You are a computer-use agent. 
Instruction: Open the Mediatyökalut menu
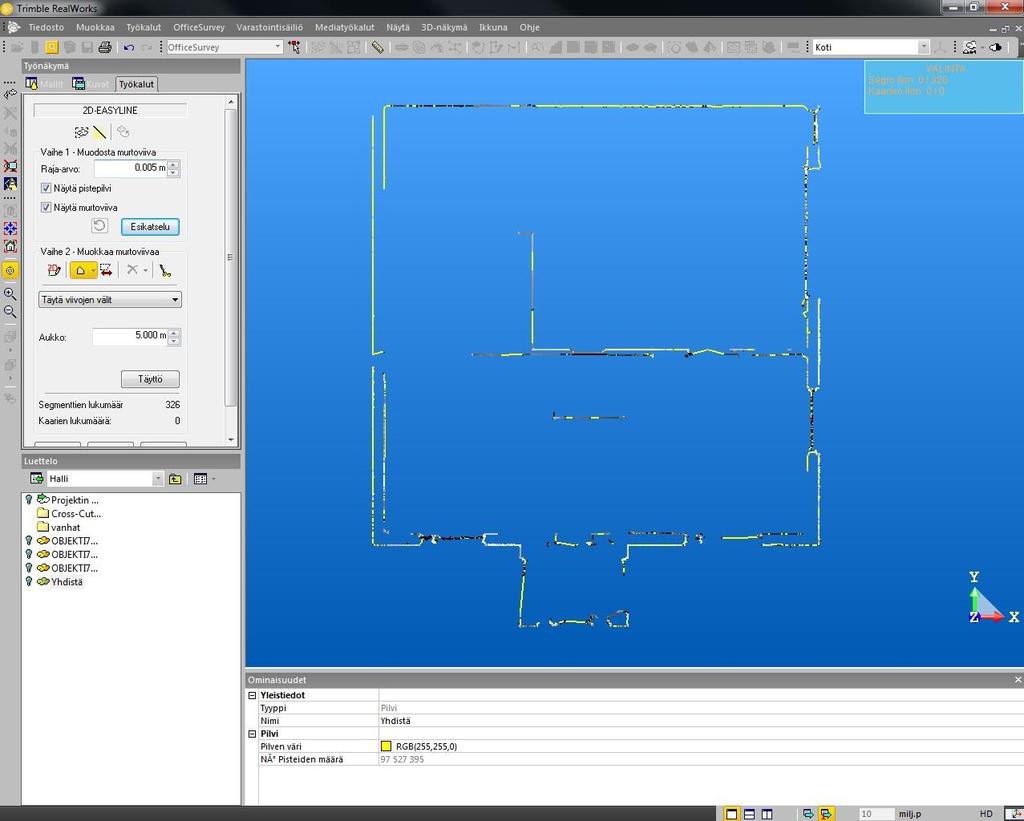(345, 27)
